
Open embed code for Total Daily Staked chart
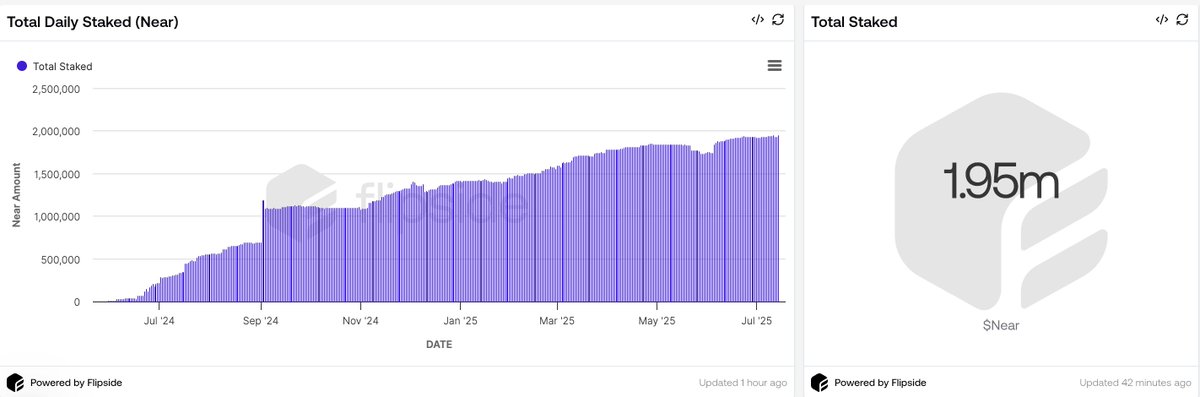pyautogui.click(x=758, y=20)
